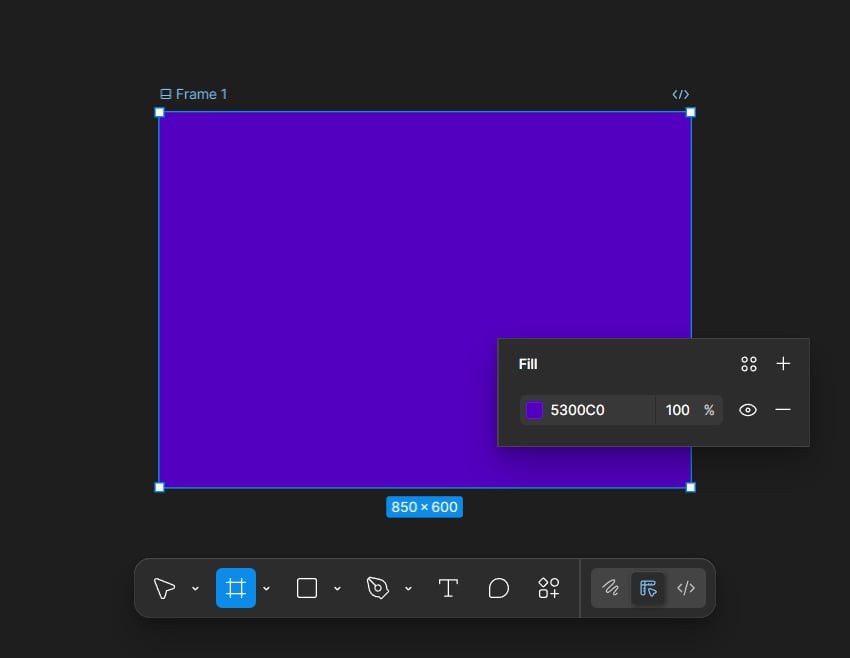The image size is (850, 658).
Task: Click the code icon above Frame 1
Action: pos(680,94)
